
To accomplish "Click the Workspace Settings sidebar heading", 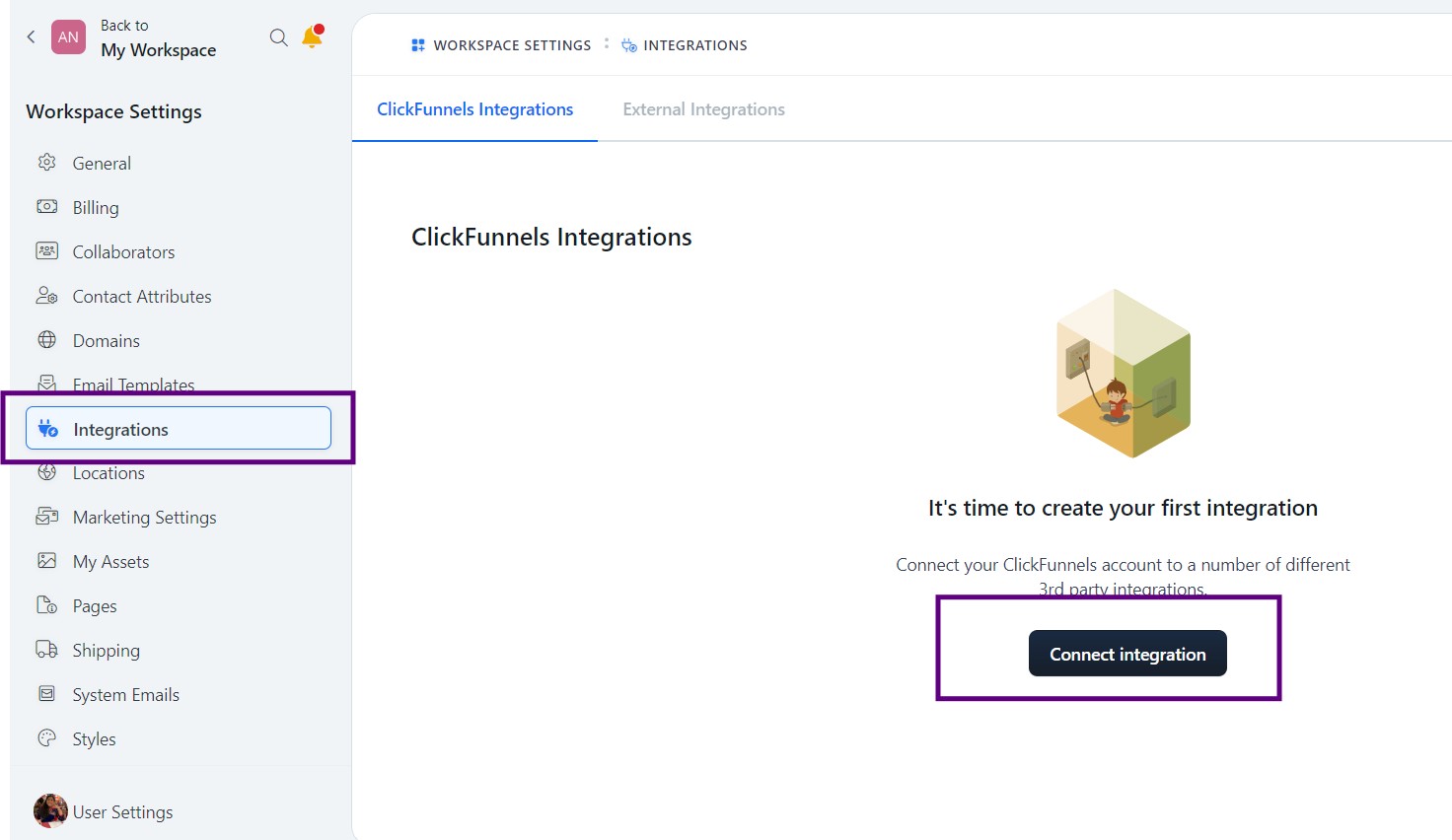I will coord(113,111).
